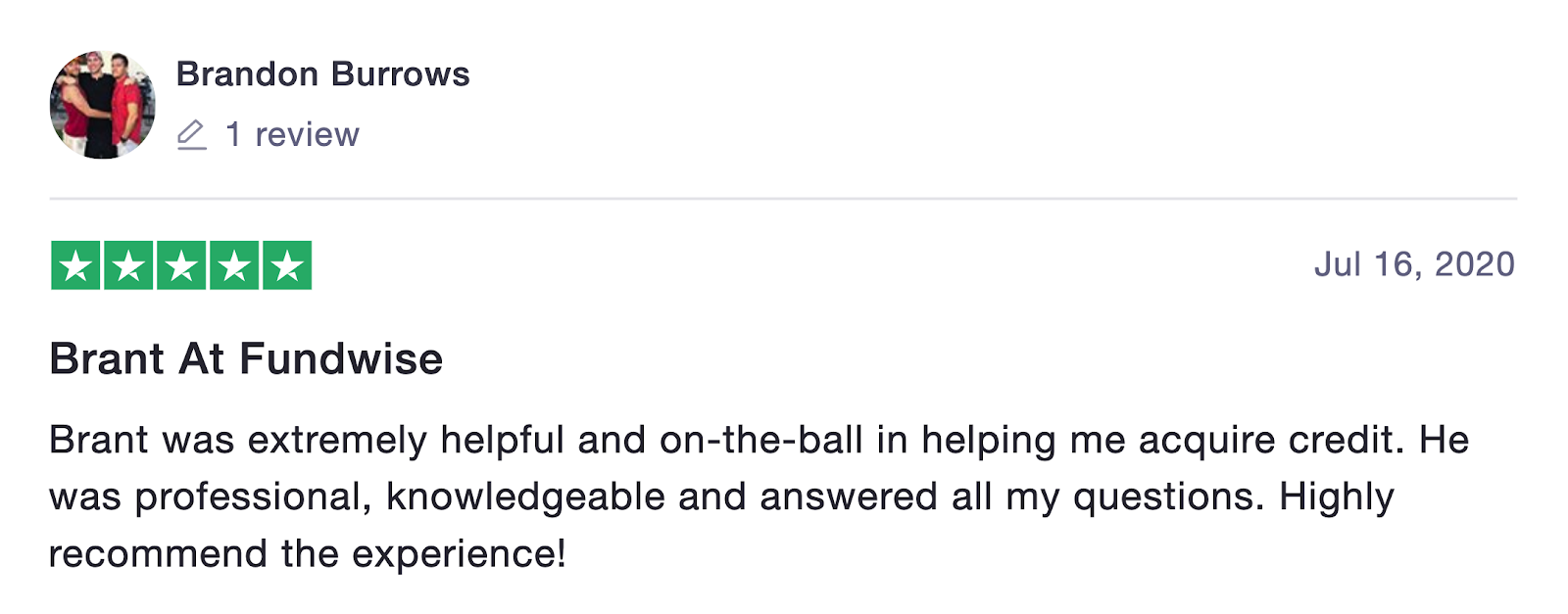Select the third green rating star

182,265
